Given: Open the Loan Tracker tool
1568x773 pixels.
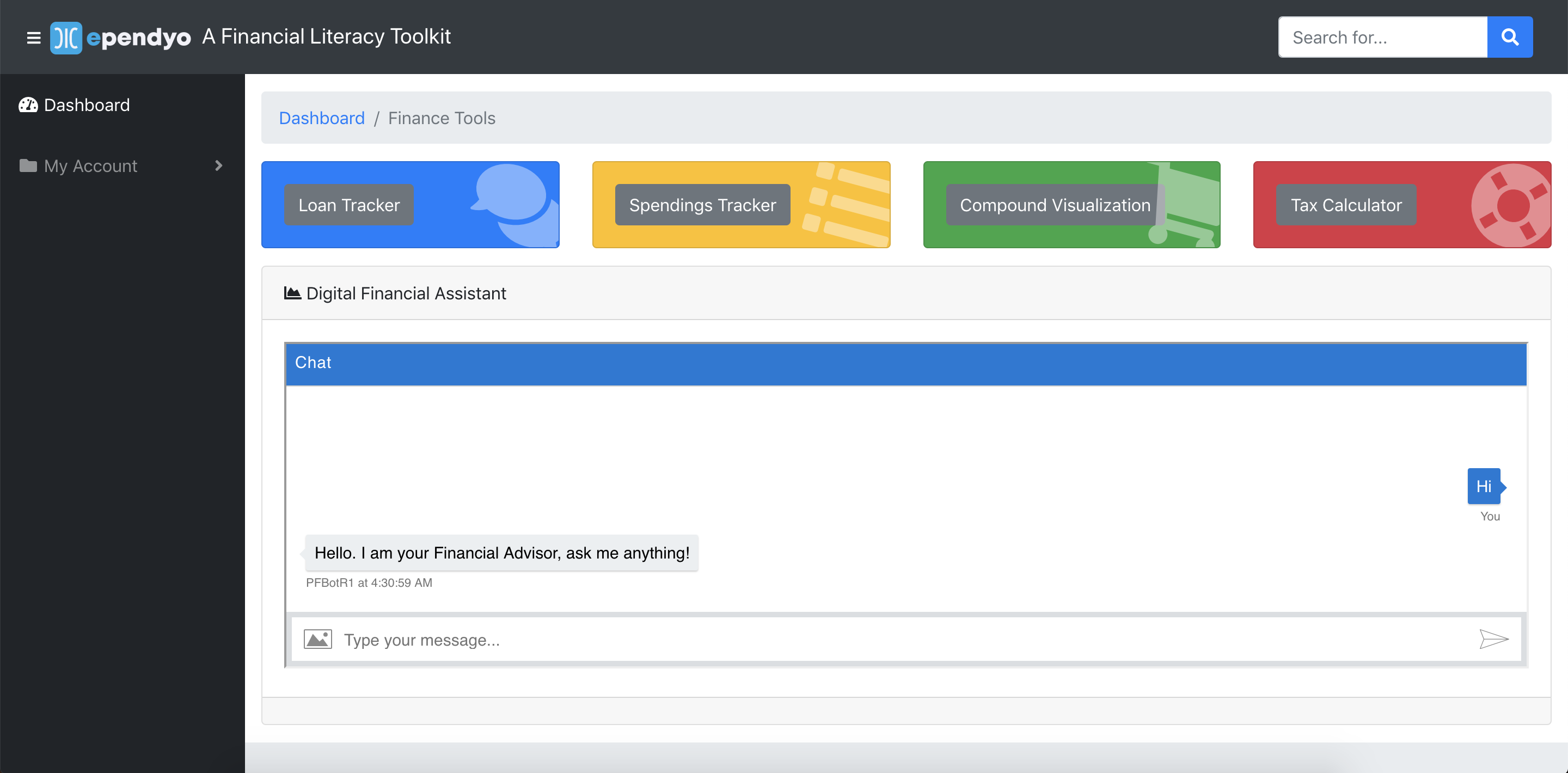Looking at the screenshot, I should tap(349, 205).
